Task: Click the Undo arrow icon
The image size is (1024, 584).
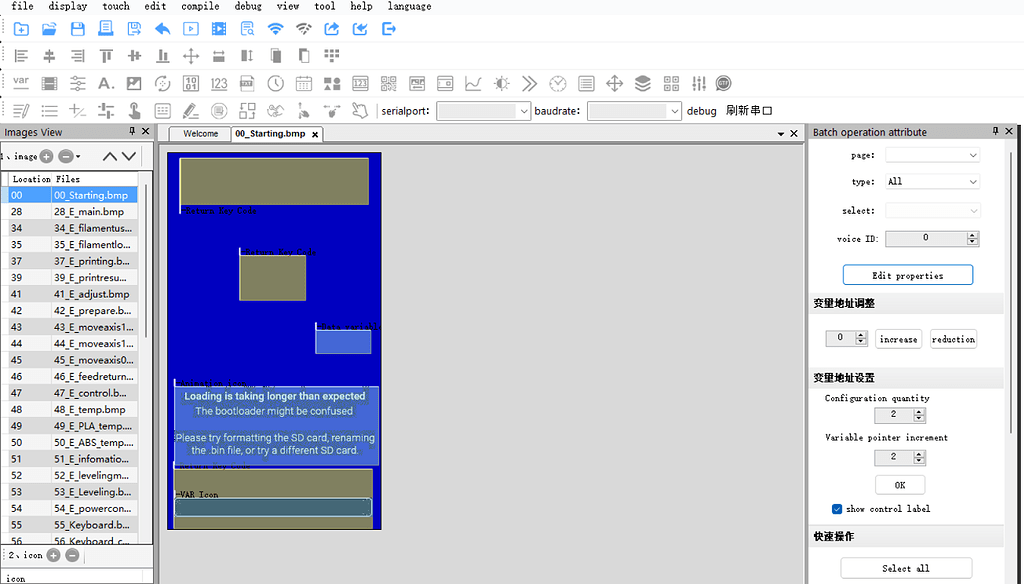Action: (x=162, y=29)
